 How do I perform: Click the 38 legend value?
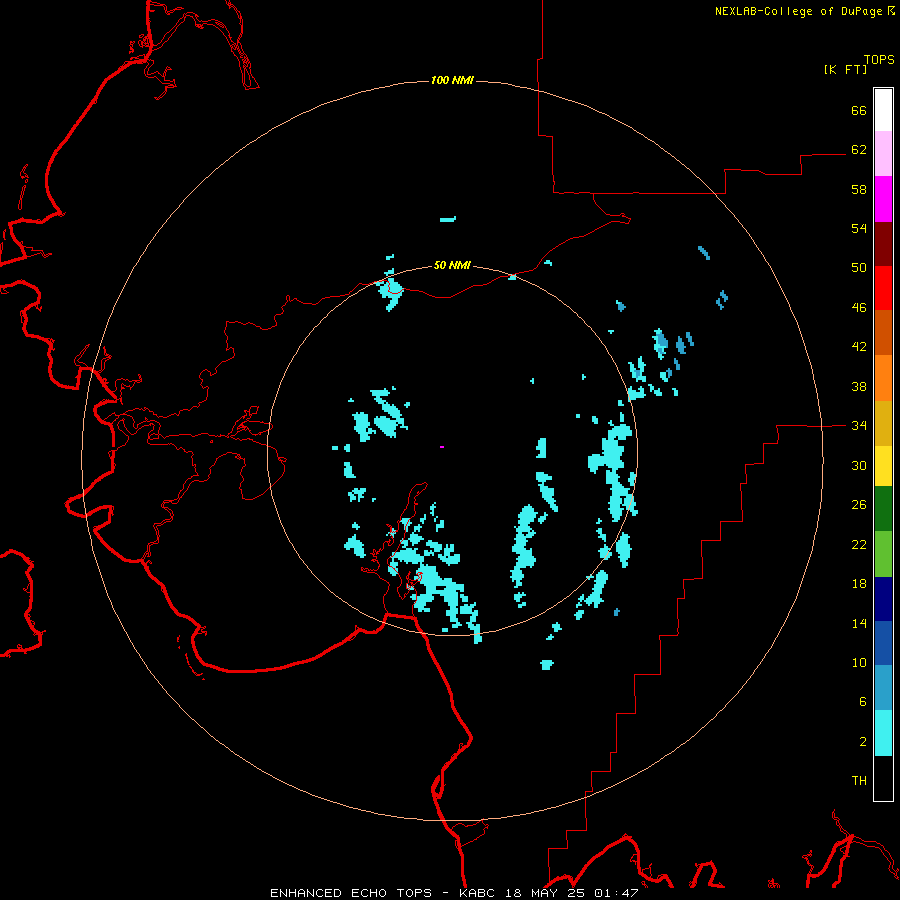(x=859, y=386)
